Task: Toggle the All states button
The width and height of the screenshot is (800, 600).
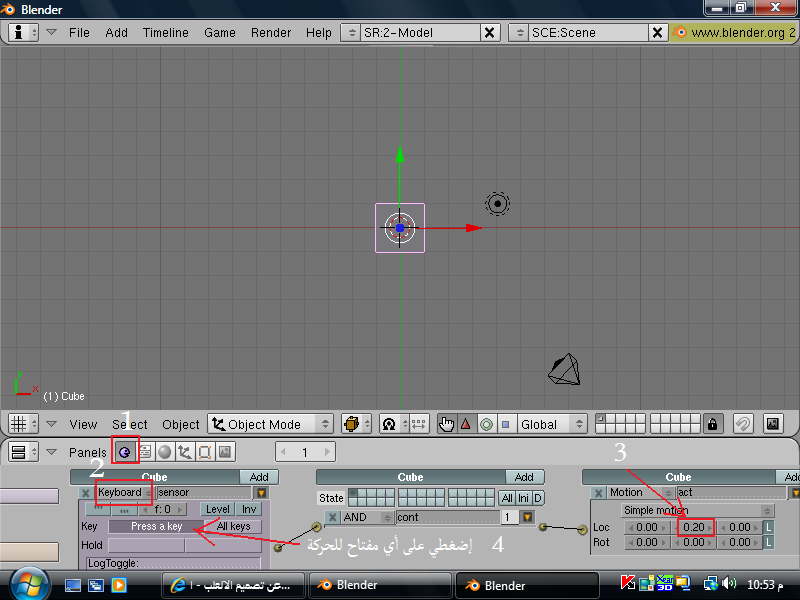Action: (x=507, y=498)
